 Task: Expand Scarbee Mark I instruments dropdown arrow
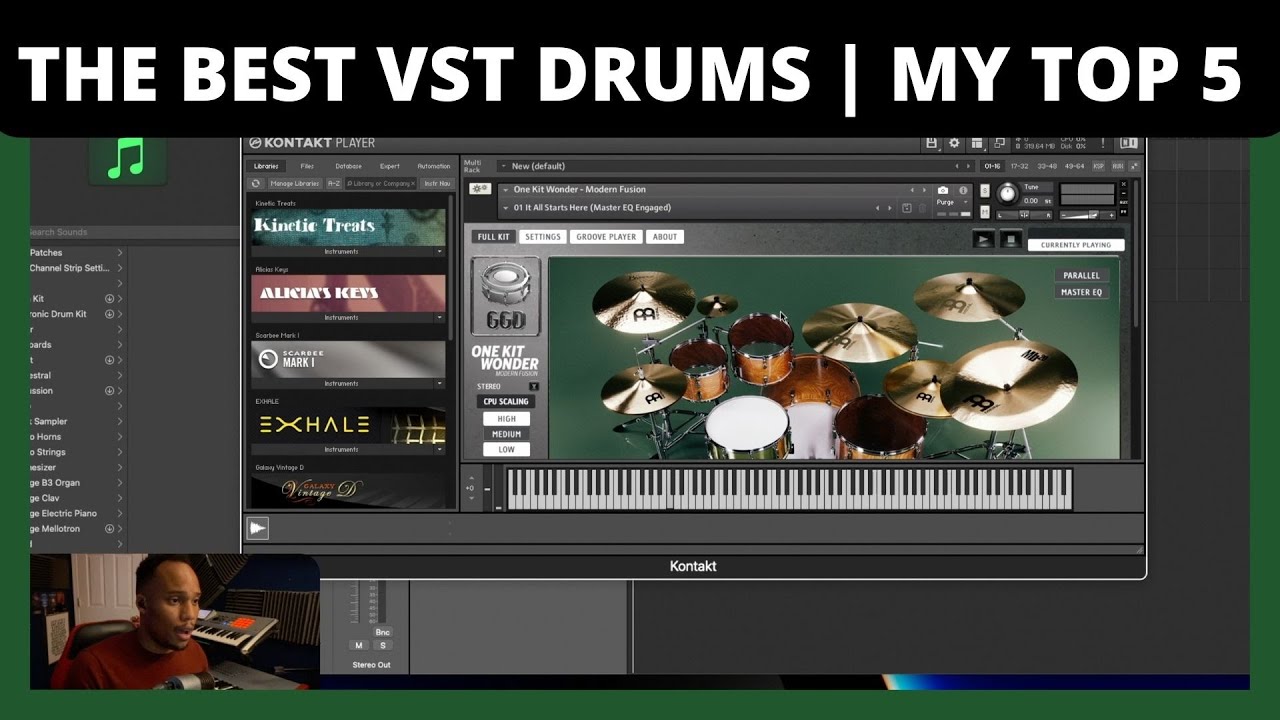(439, 384)
